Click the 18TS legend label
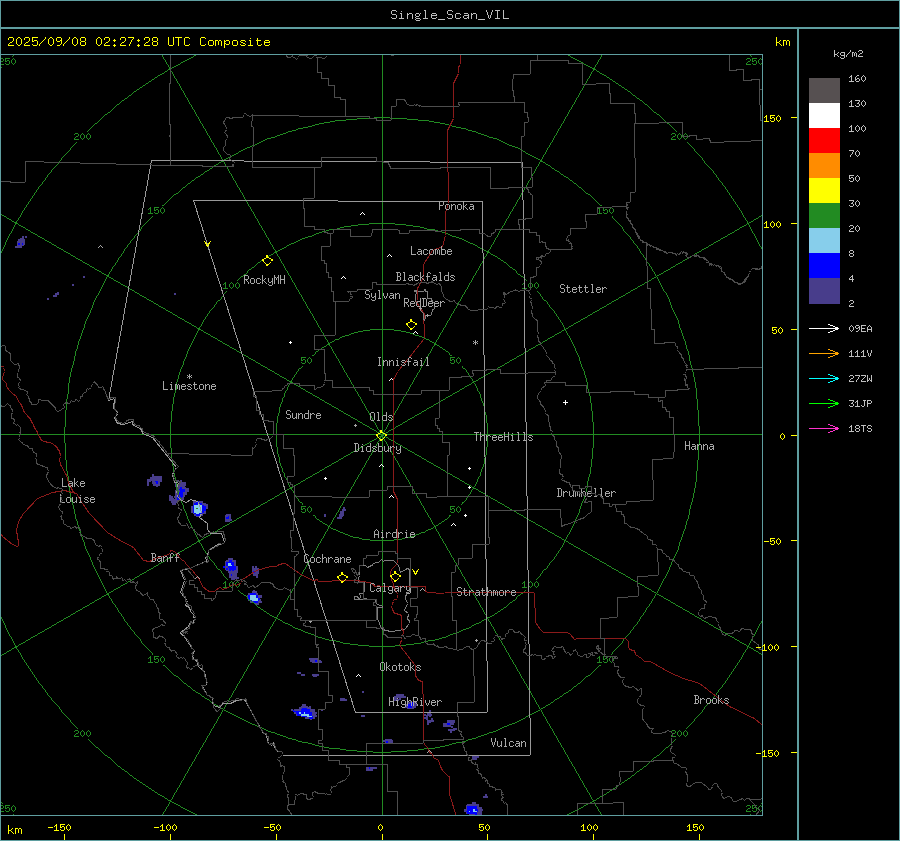 860,428
